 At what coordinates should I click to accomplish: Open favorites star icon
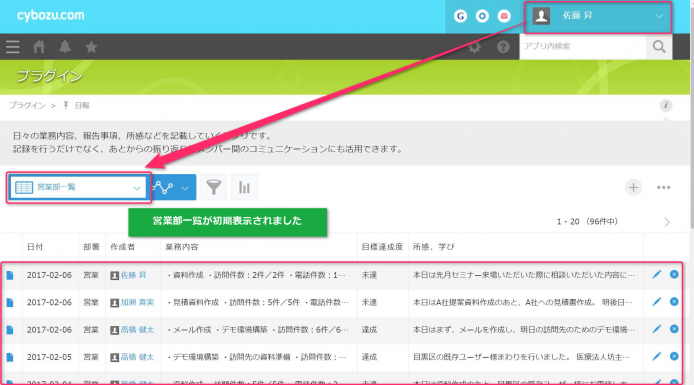[x=91, y=46]
